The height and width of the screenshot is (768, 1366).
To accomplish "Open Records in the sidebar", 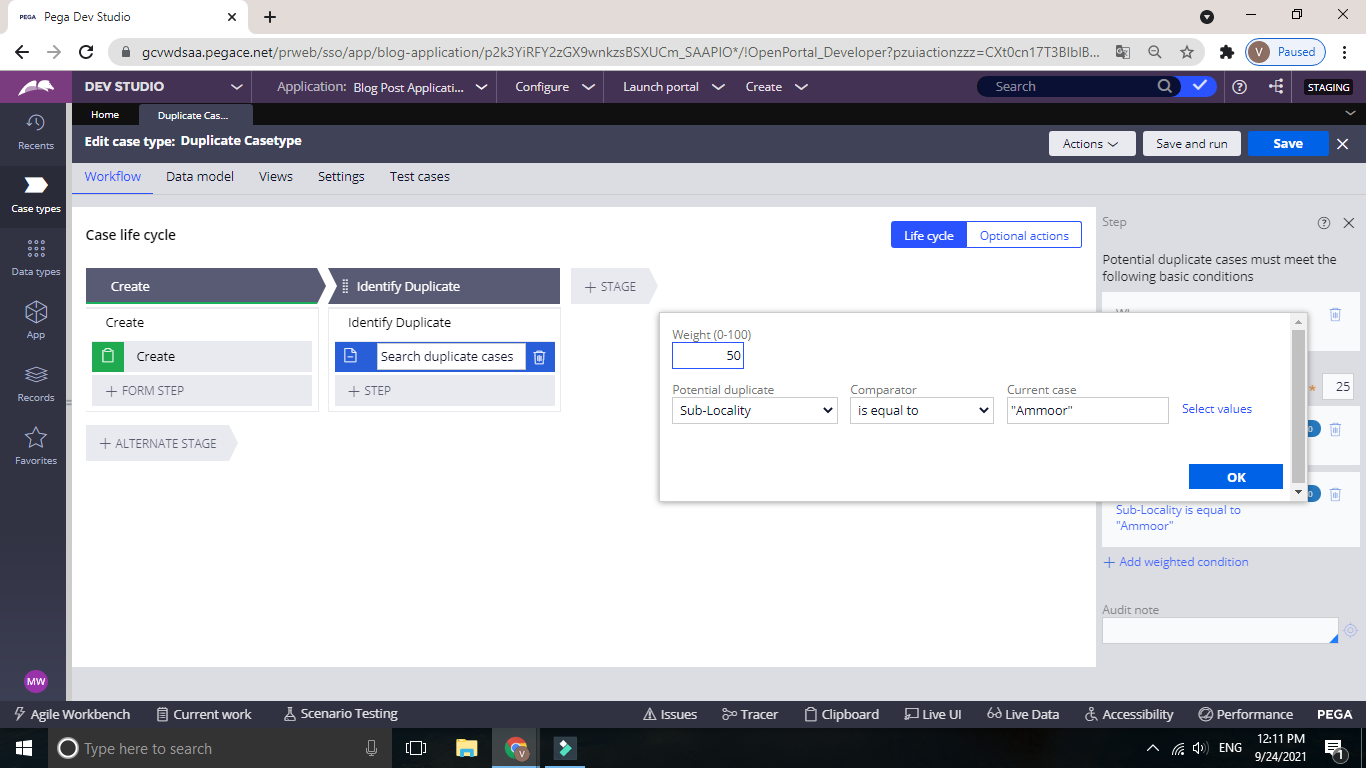I will click(36, 383).
